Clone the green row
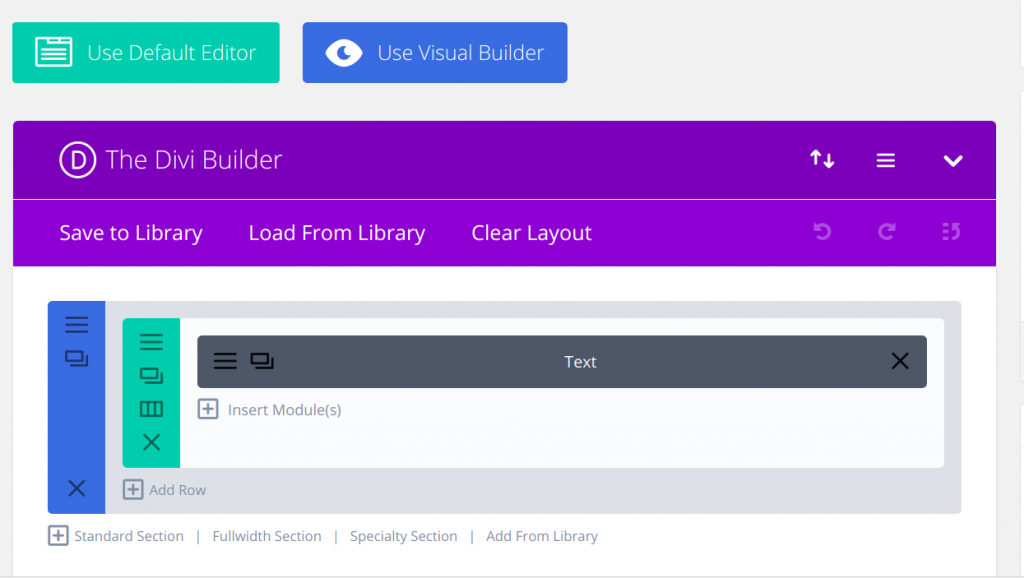Viewport: 1024px width, 578px height. pyautogui.click(x=151, y=376)
